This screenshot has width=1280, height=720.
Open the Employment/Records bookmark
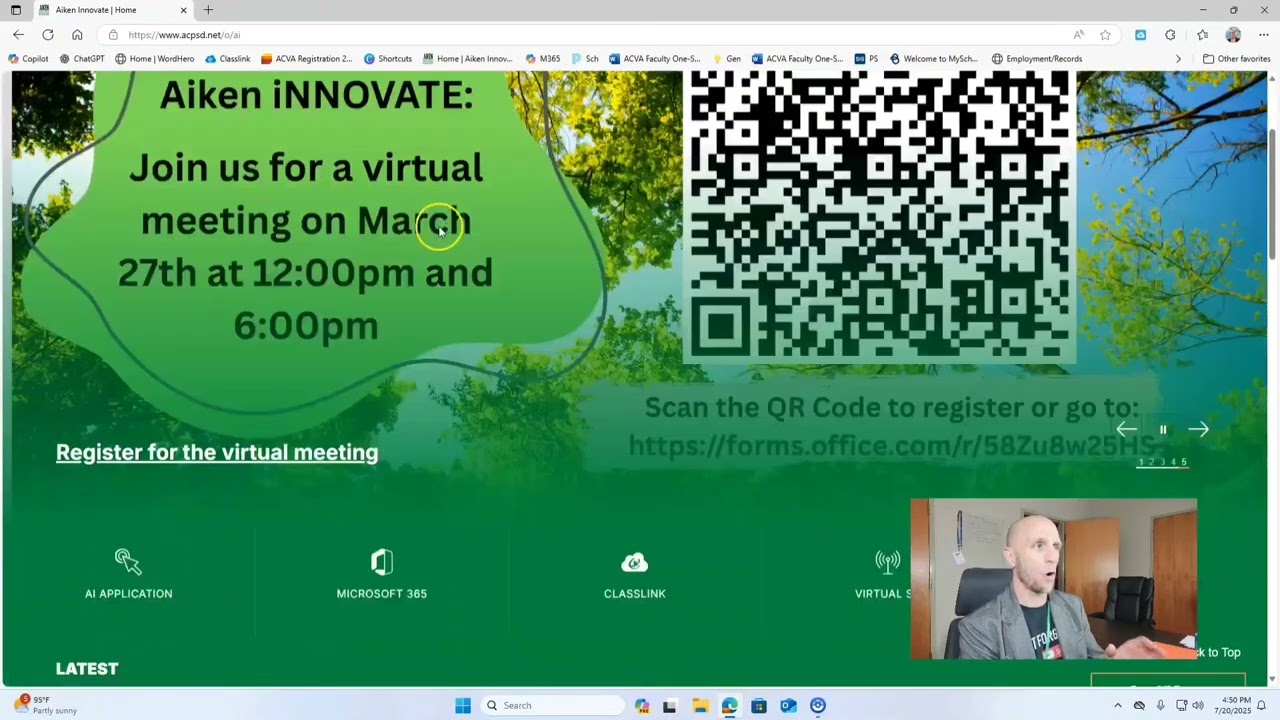[x=1036, y=59]
